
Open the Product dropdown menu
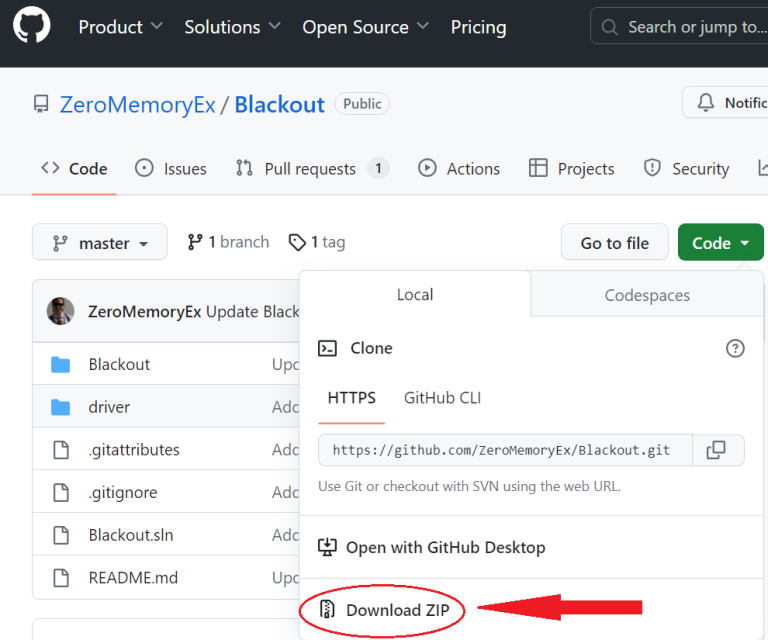pyautogui.click(x=120, y=27)
